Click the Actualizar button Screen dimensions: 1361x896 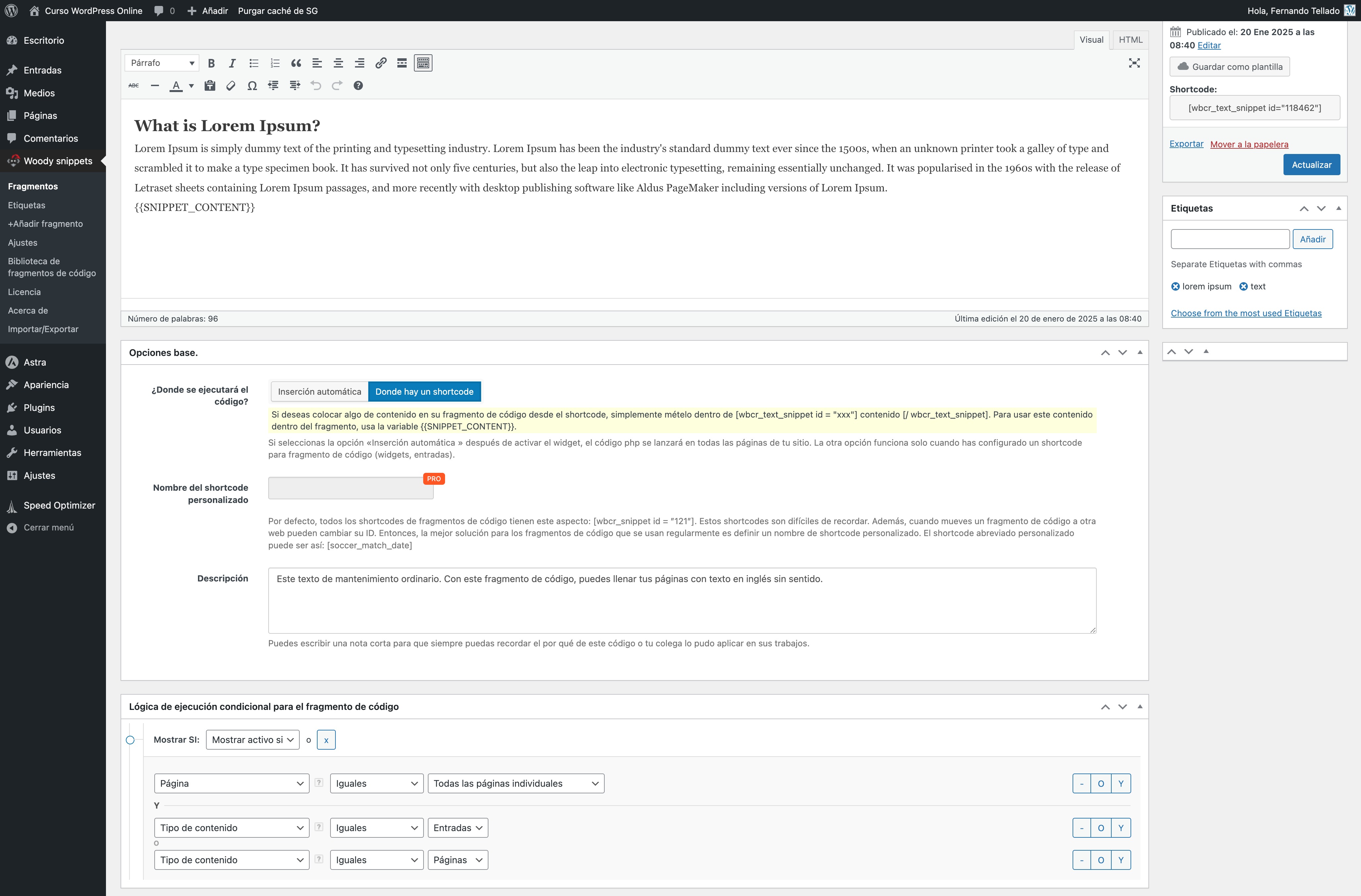[1311, 165]
